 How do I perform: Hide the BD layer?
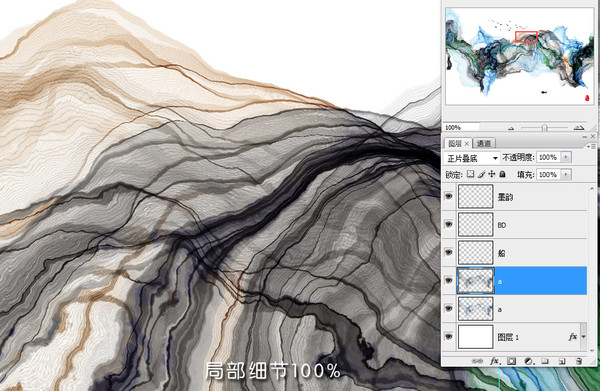tap(448, 224)
